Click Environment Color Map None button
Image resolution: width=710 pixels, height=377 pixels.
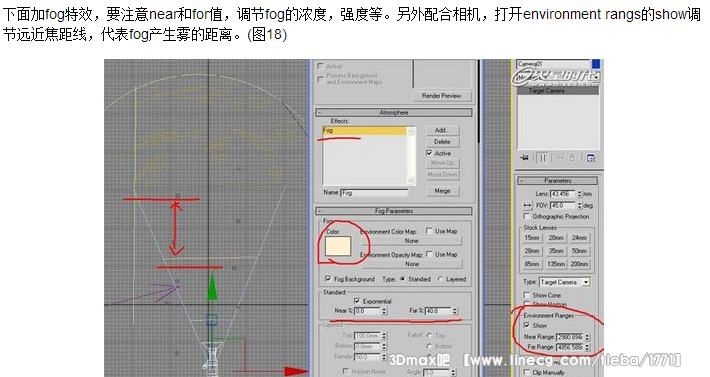coord(412,241)
